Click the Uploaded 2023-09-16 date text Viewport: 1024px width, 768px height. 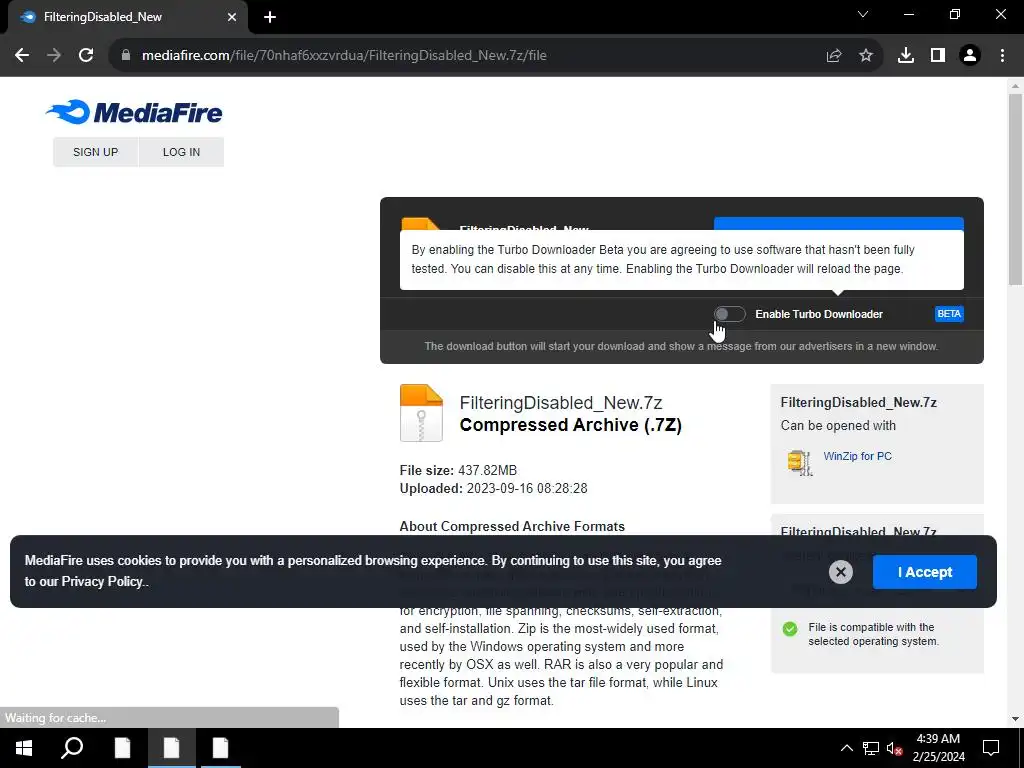tap(494, 488)
